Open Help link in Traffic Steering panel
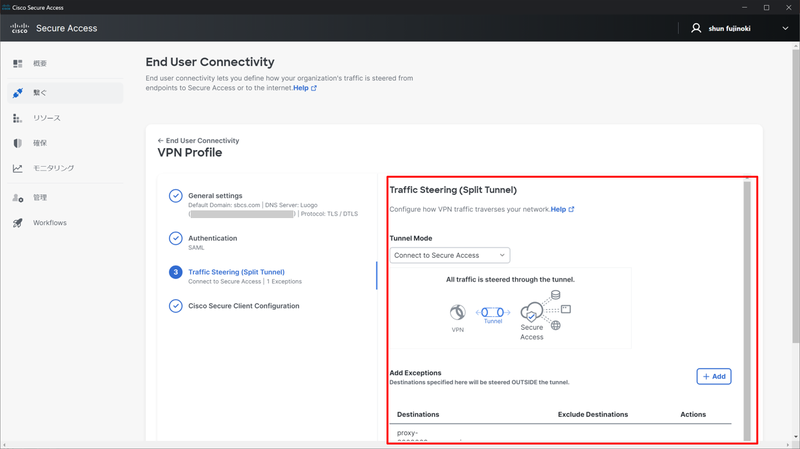The image size is (800, 449). click(562, 209)
